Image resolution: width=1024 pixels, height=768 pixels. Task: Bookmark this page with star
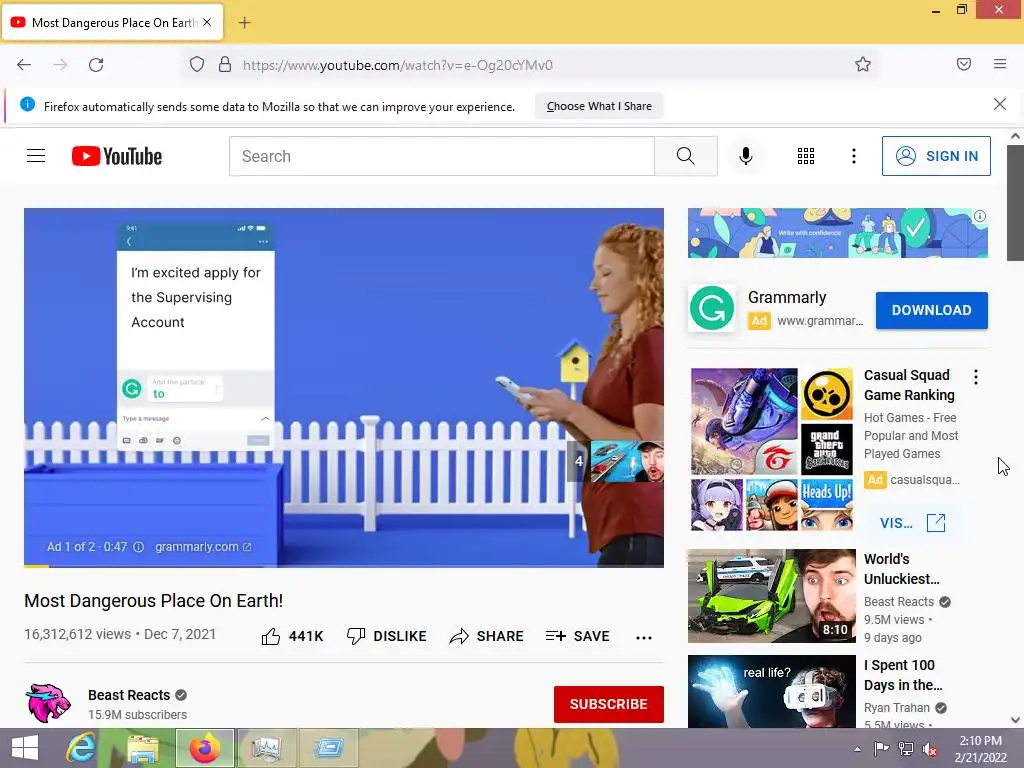[863, 65]
